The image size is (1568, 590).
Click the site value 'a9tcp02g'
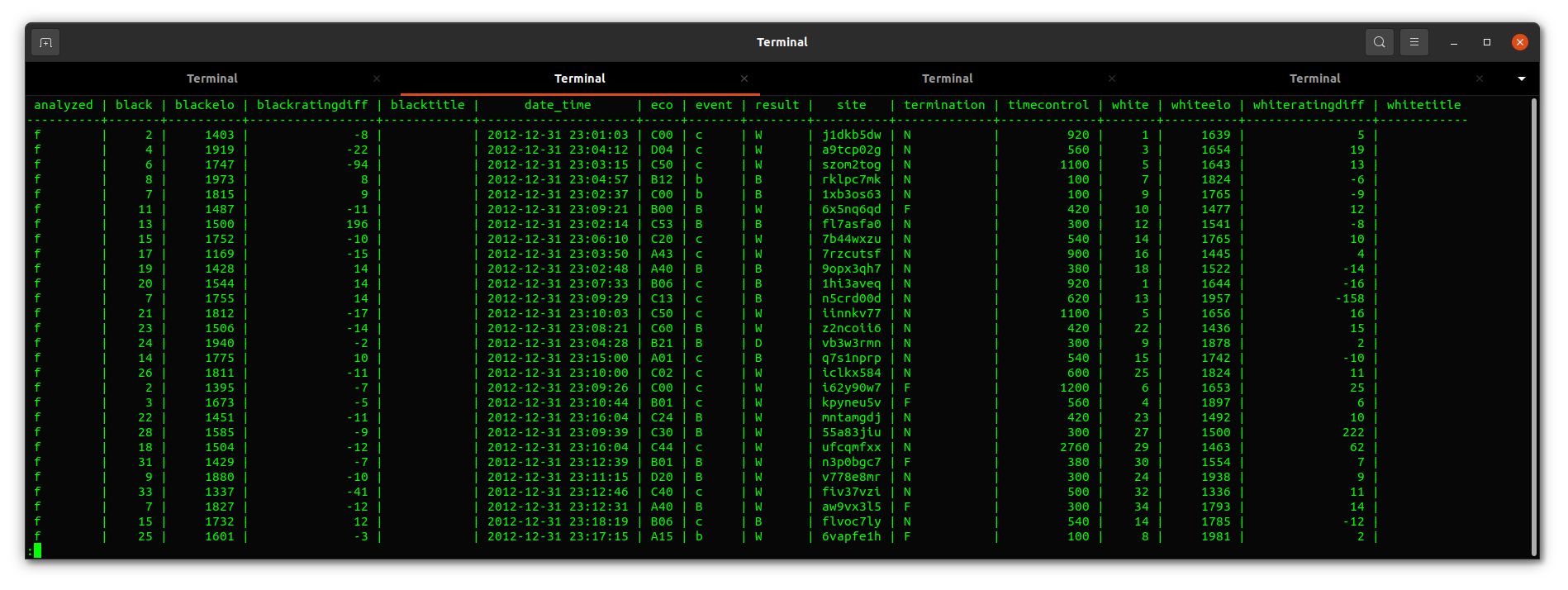coord(852,150)
